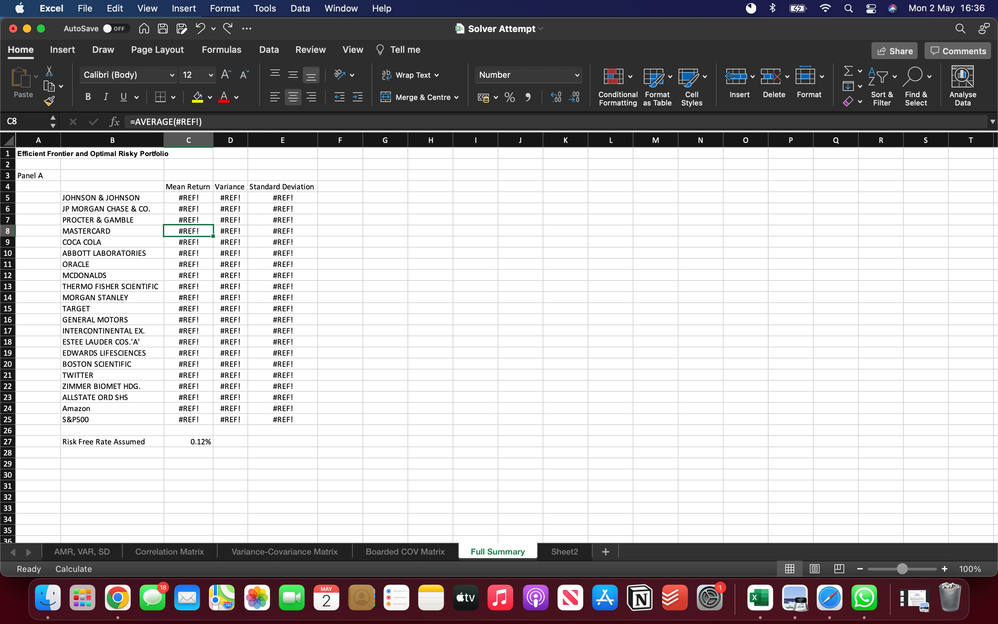Expand the font colour dropdown arrow

click(236, 97)
